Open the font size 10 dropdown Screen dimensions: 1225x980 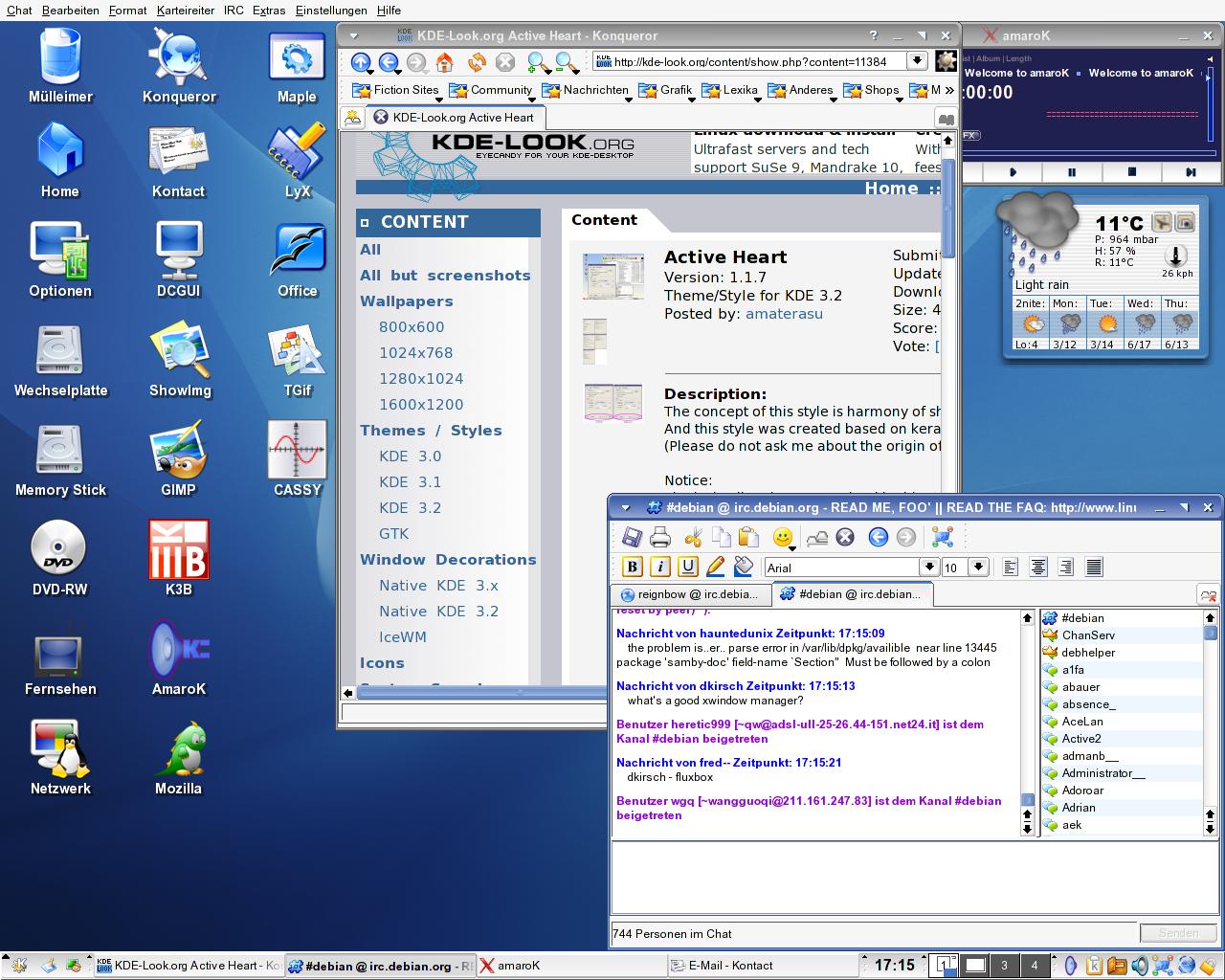[978, 567]
